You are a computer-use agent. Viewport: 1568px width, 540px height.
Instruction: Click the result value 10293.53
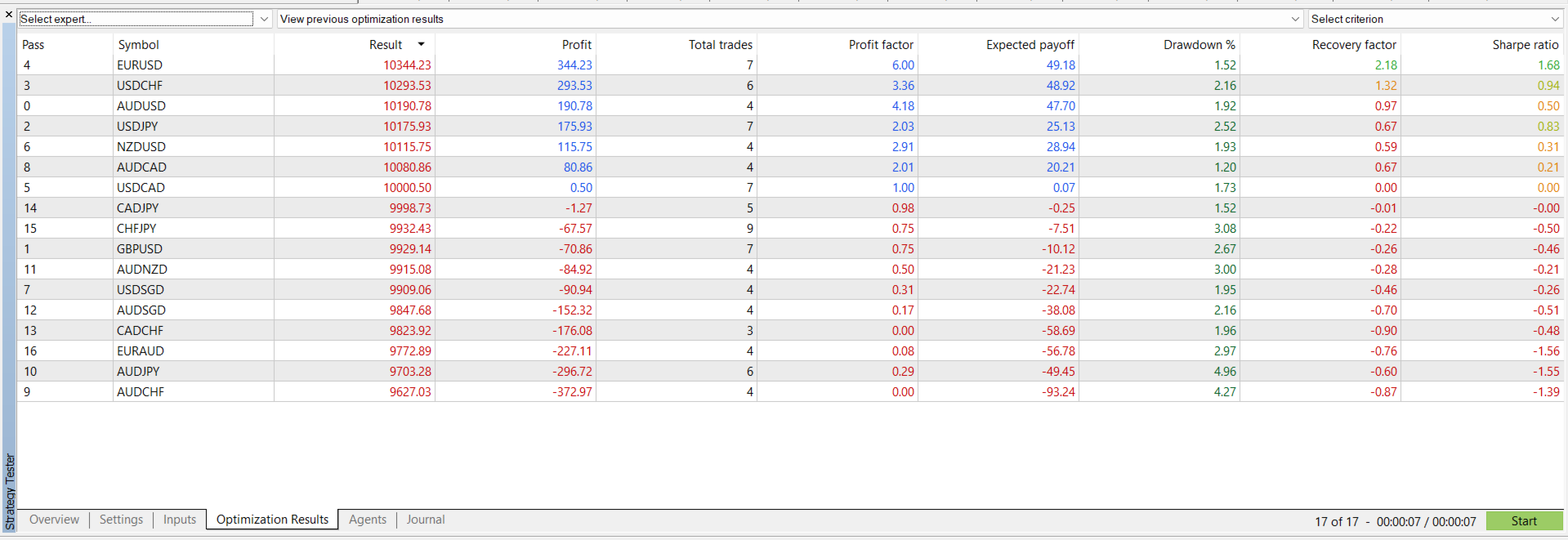(407, 86)
